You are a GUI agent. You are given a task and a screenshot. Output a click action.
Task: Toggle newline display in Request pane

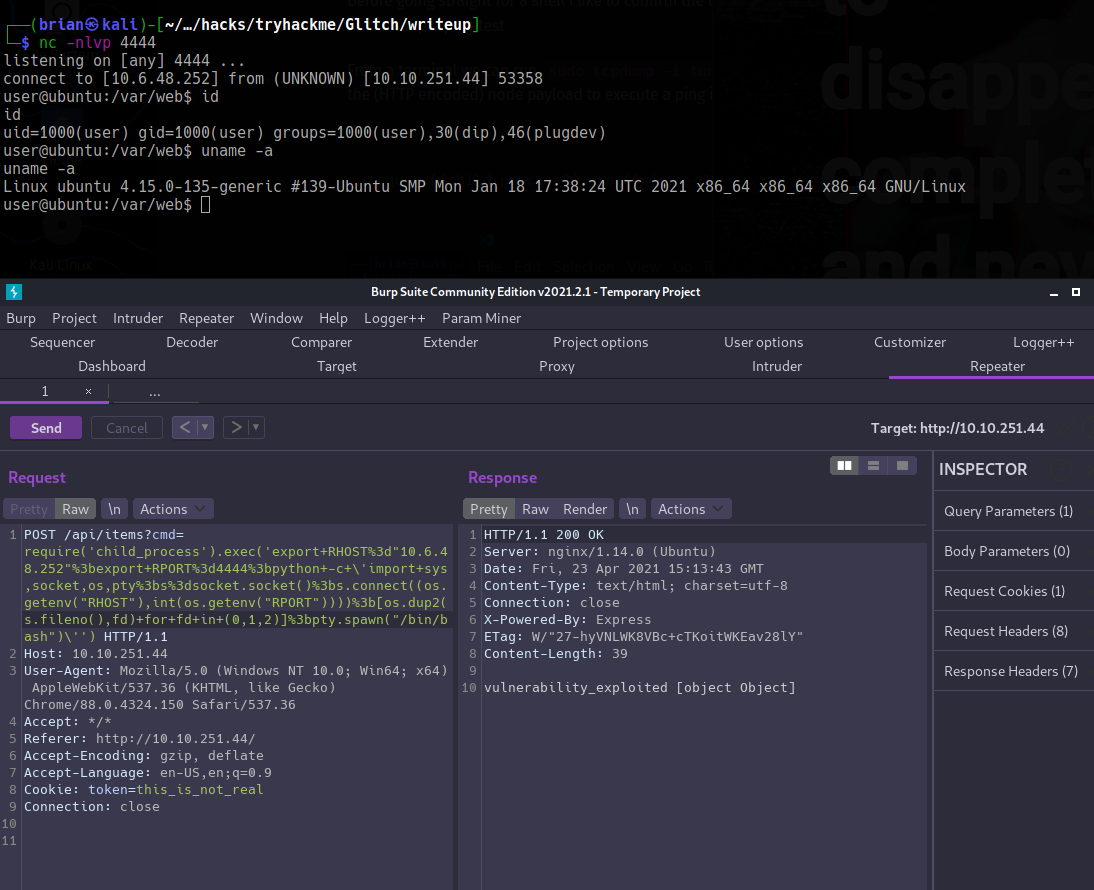(x=114, y=509)
